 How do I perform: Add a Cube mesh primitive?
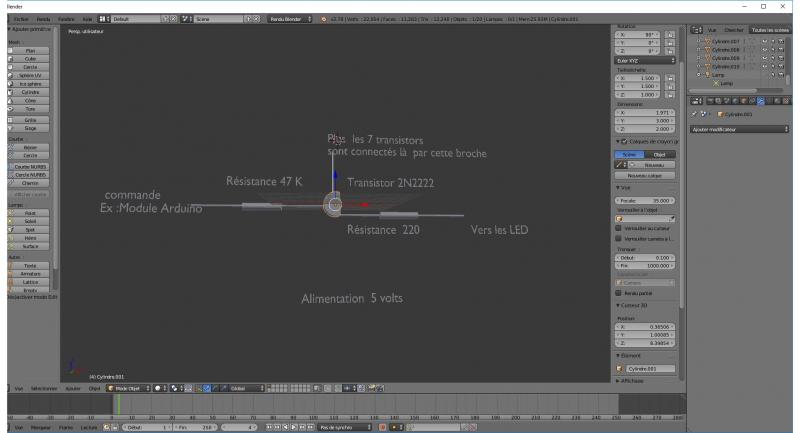point(30,58)
